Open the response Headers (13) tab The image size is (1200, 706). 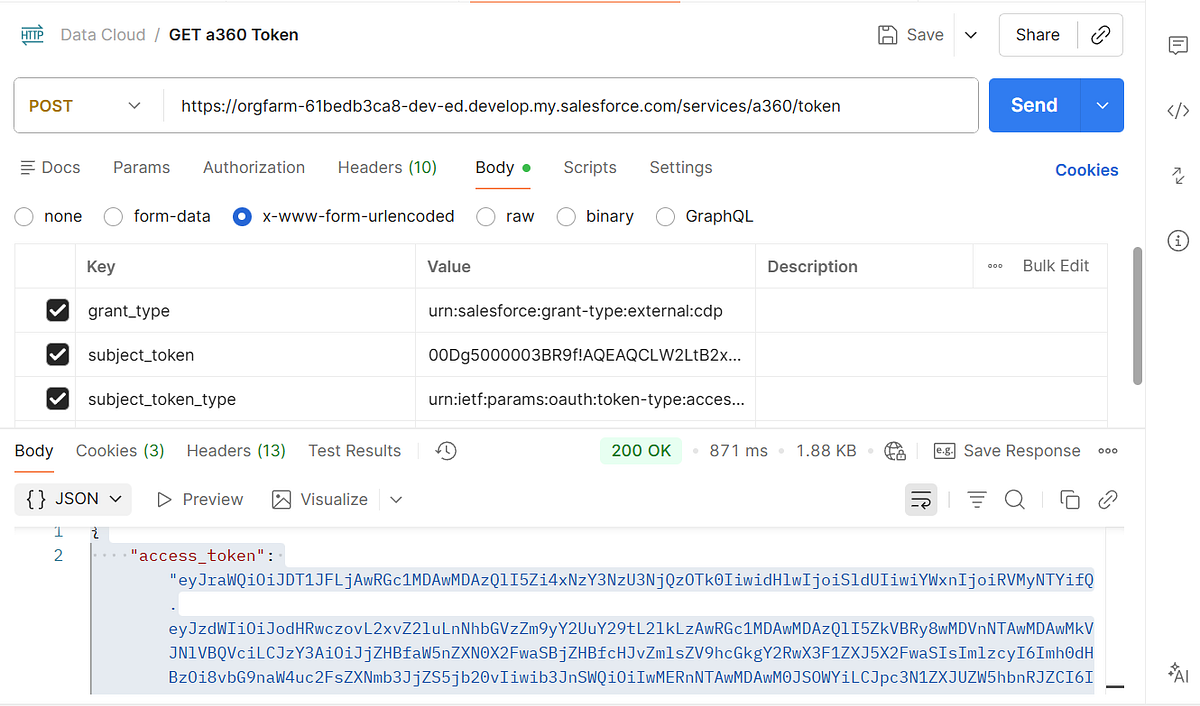[236, 451]
